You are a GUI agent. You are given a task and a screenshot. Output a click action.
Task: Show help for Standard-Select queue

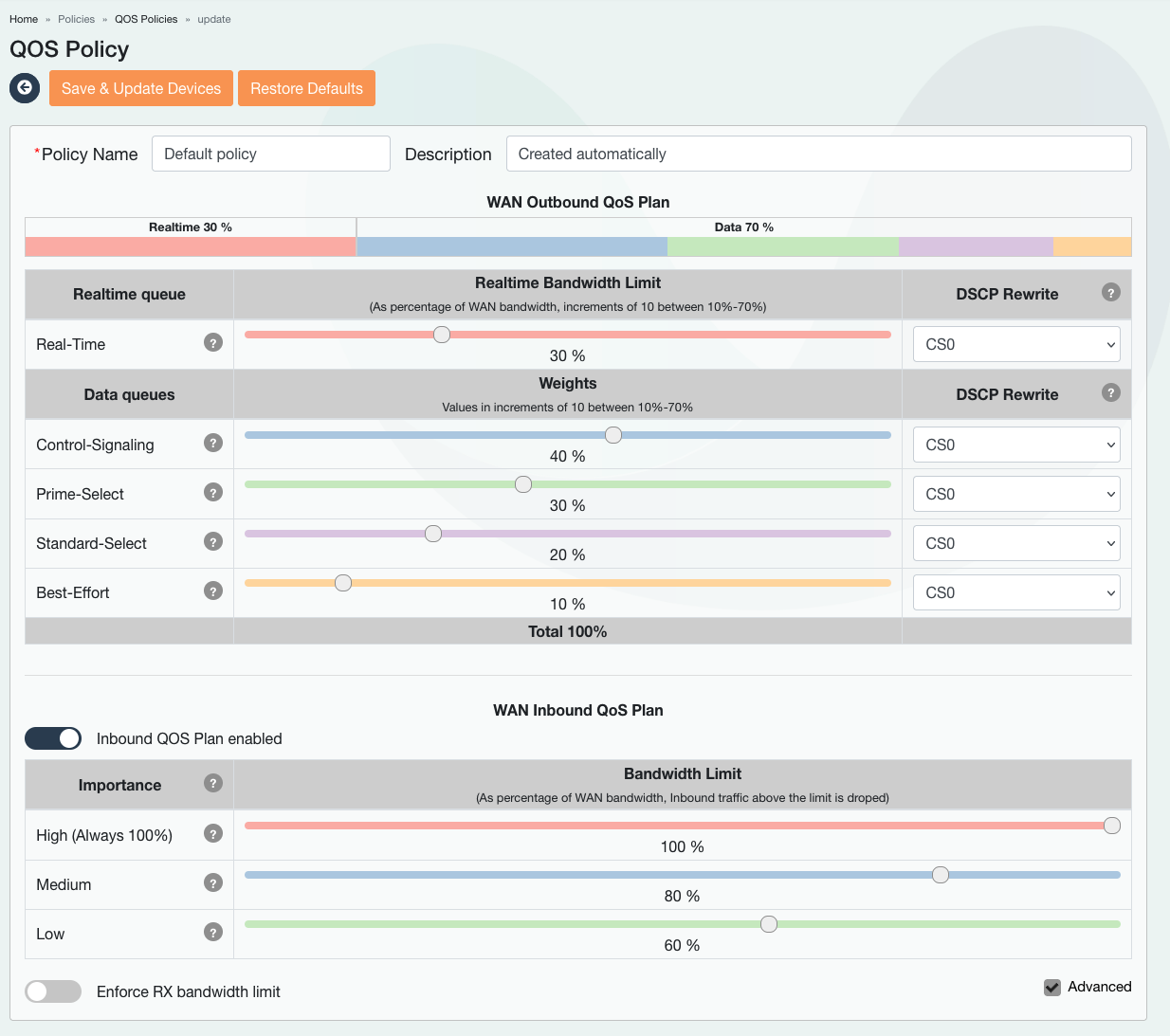213,541
